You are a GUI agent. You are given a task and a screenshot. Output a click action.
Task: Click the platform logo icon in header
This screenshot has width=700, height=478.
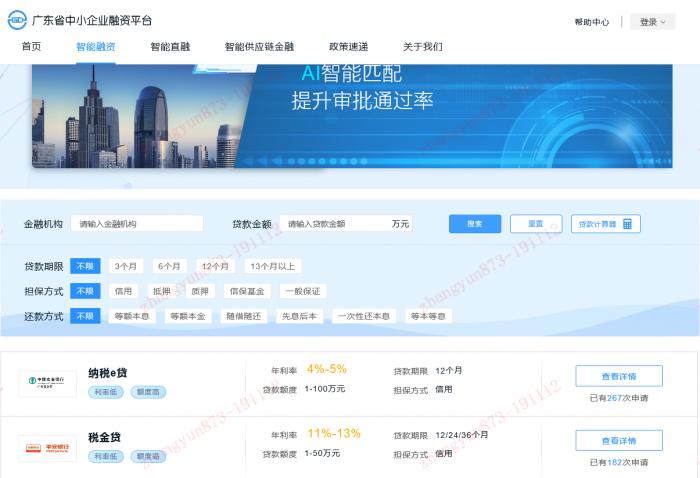tap(17, 20)
